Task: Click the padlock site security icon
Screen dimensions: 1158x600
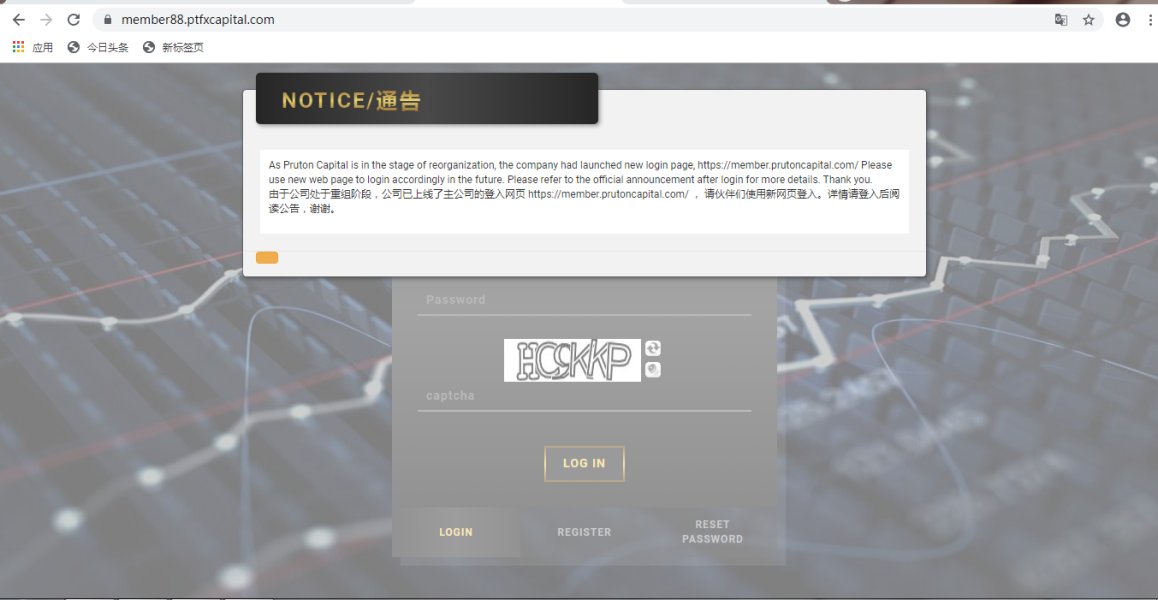Action: 108,20
